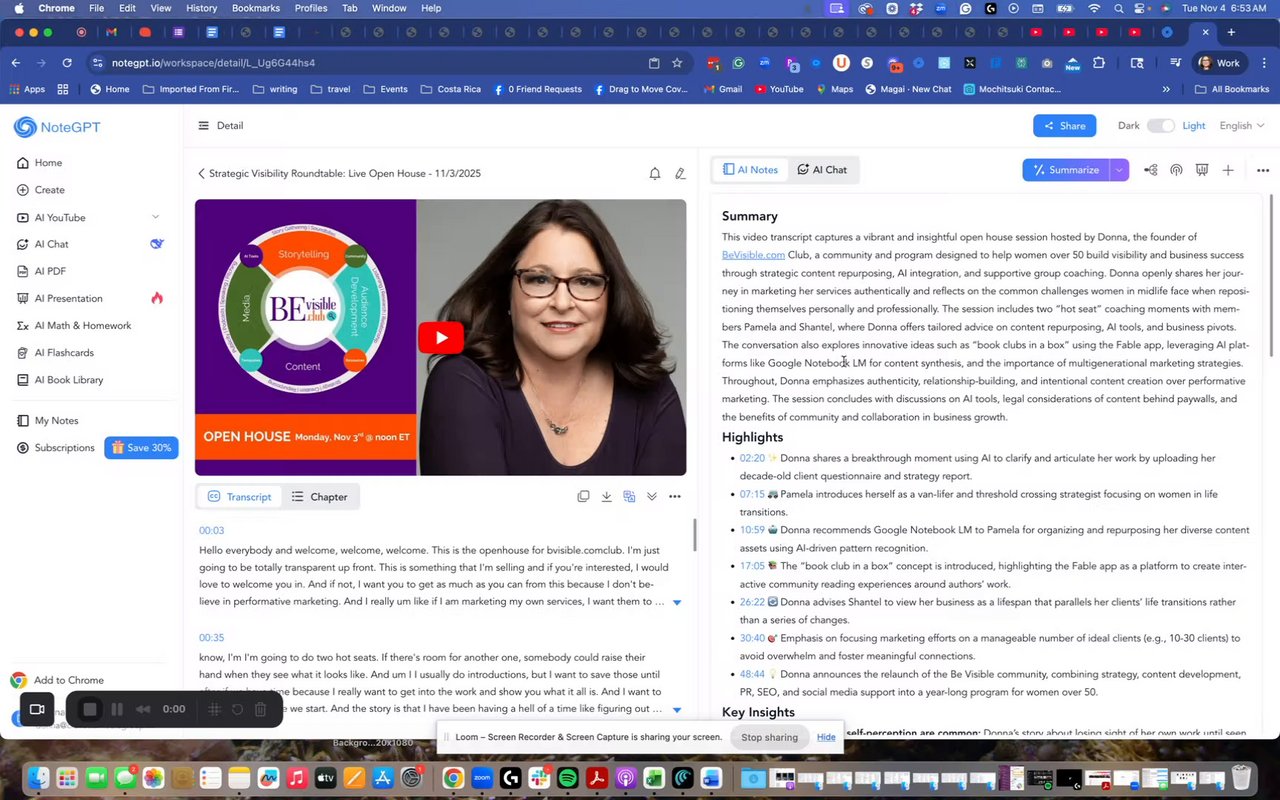Viewport: 1280px width, 800px height.
Task: Open AI PDF in the sidebar
Action: (43, 271)
